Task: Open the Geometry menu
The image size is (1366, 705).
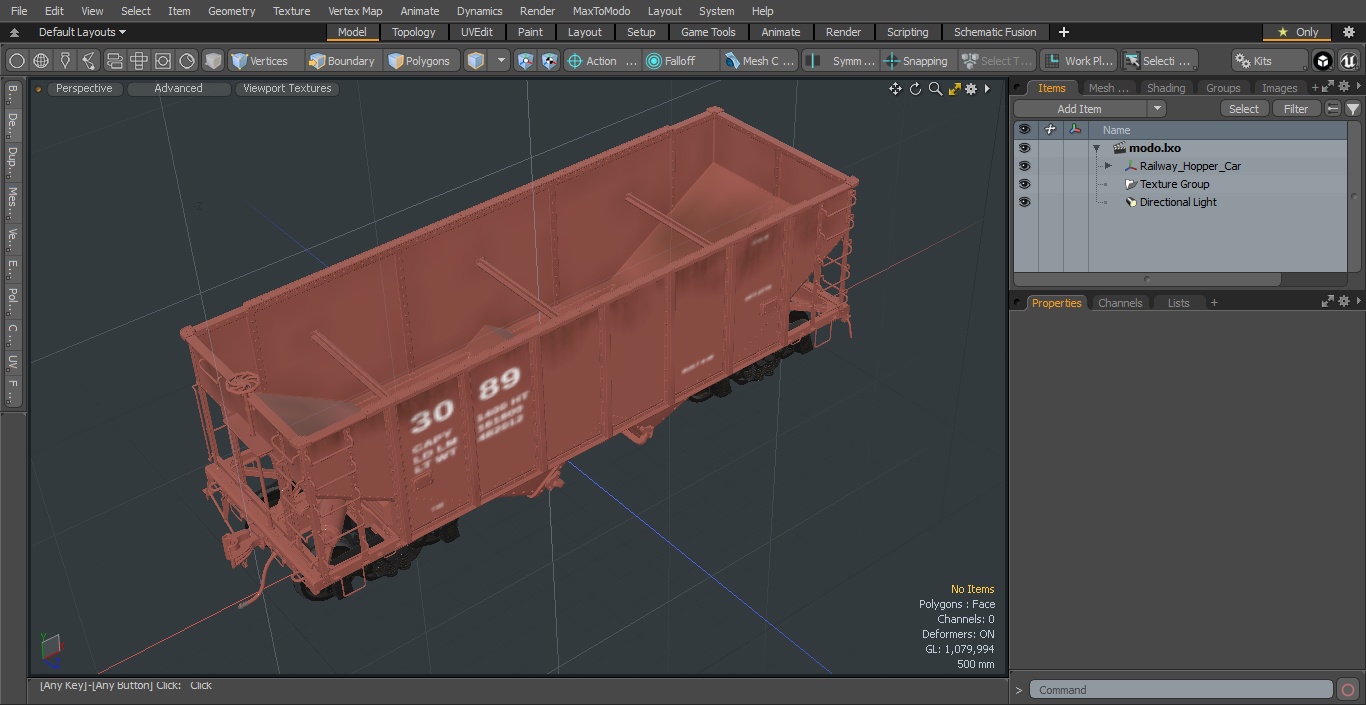Action: click(x=231, y=11)
